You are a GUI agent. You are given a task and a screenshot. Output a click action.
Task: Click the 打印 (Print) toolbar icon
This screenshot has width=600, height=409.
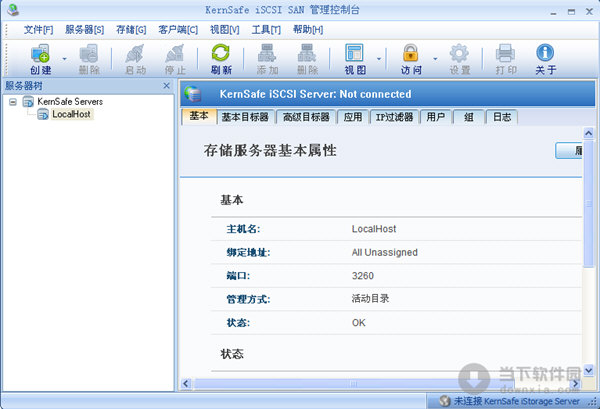point(505,59)
